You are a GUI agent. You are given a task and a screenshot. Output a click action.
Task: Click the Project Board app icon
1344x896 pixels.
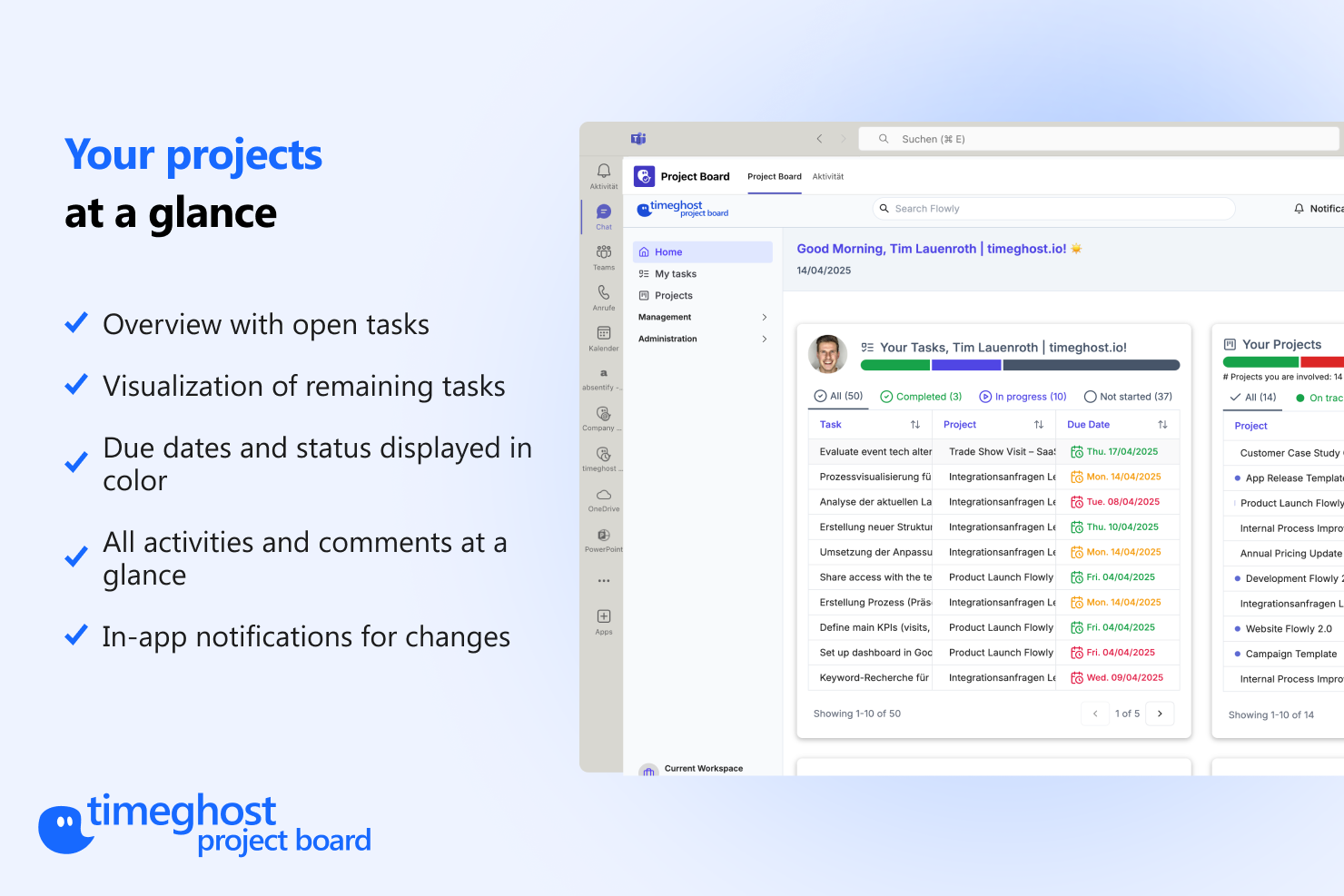point(644,176)
